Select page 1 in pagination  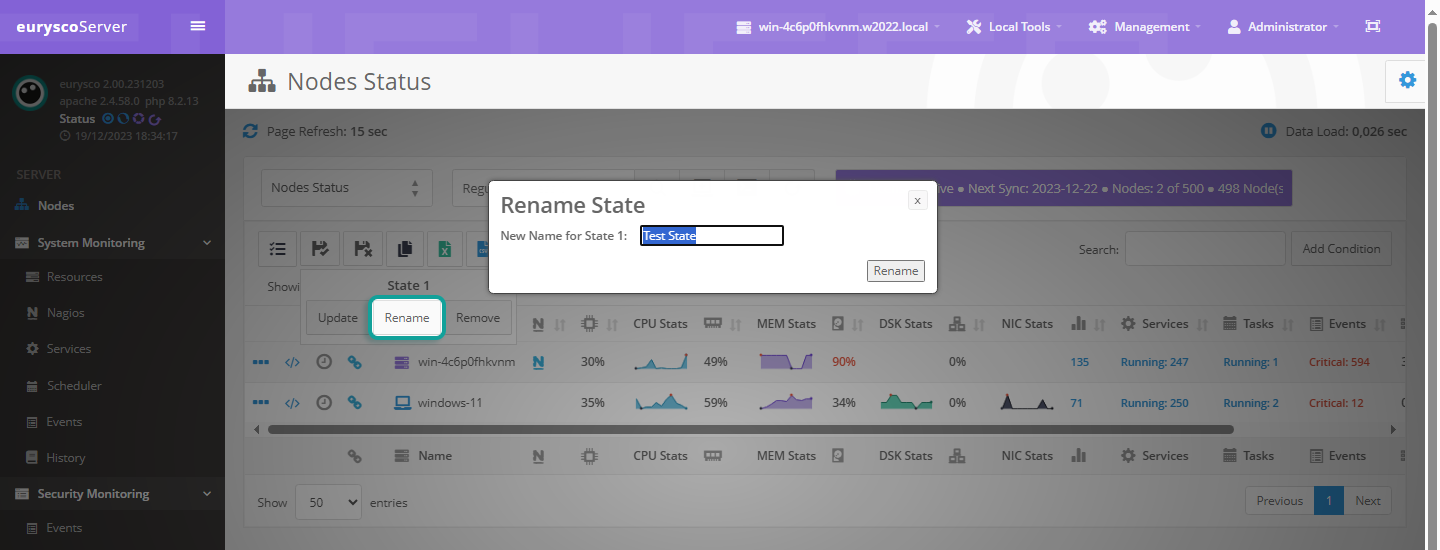point(1329,501)
